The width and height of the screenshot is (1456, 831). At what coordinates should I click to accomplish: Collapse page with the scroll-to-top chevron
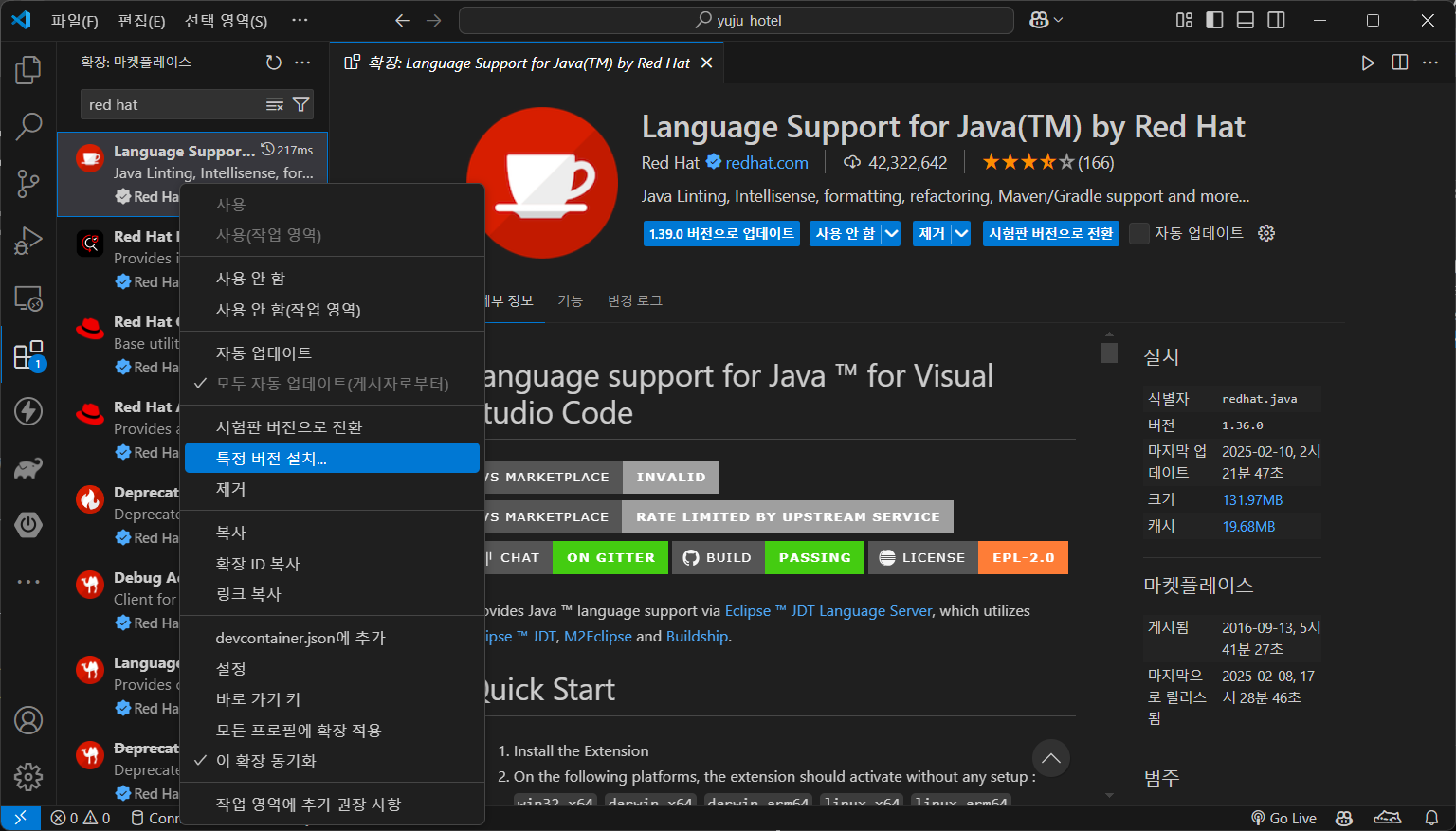[1051, 758]
